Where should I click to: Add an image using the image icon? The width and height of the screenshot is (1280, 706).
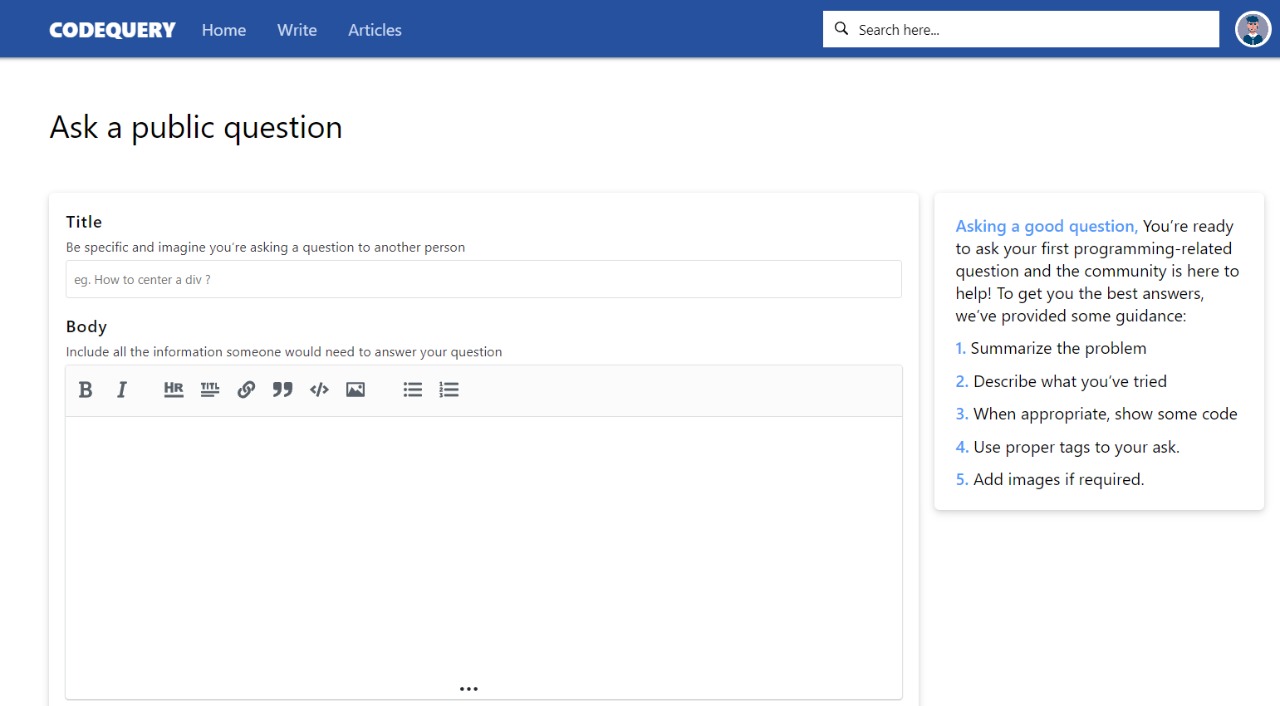coord(355,390)
